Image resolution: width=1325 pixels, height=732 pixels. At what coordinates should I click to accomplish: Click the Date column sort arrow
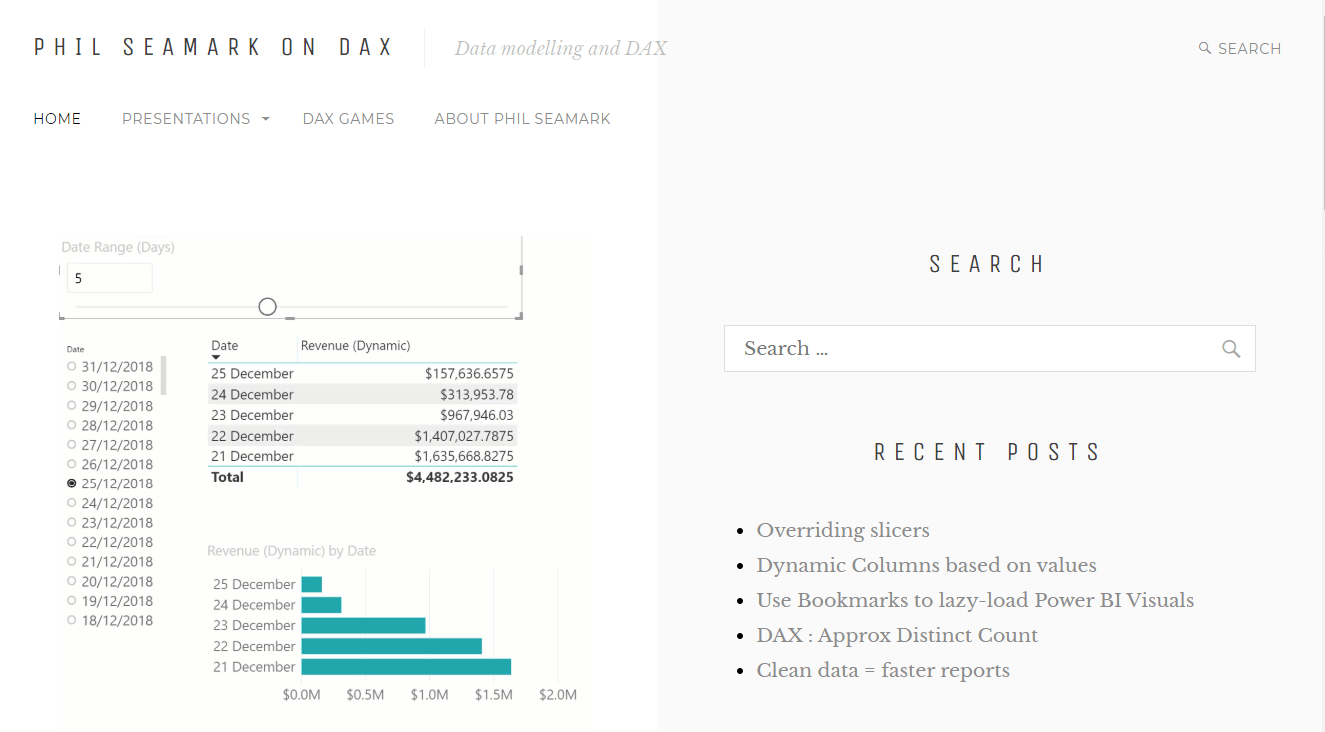tap(216, 357)
